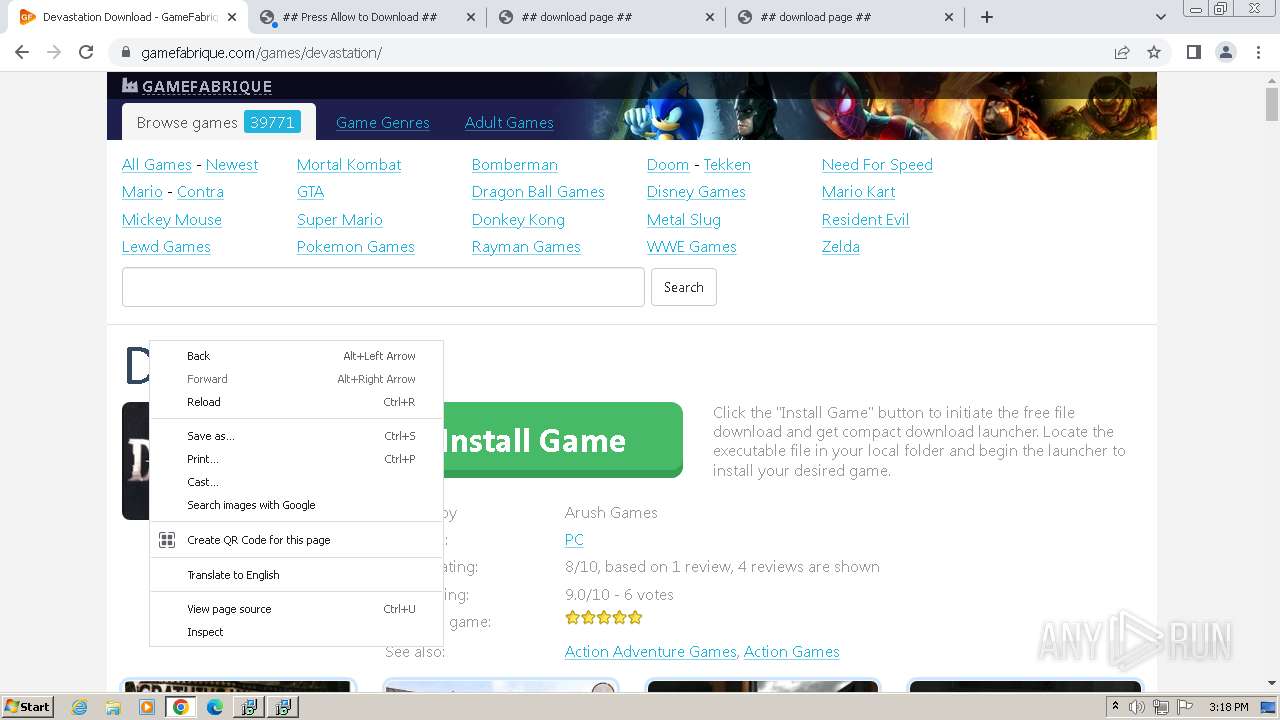The image size is (1280, 720).
Task: Open the Metal Slug link
Action: click(684, 220)
